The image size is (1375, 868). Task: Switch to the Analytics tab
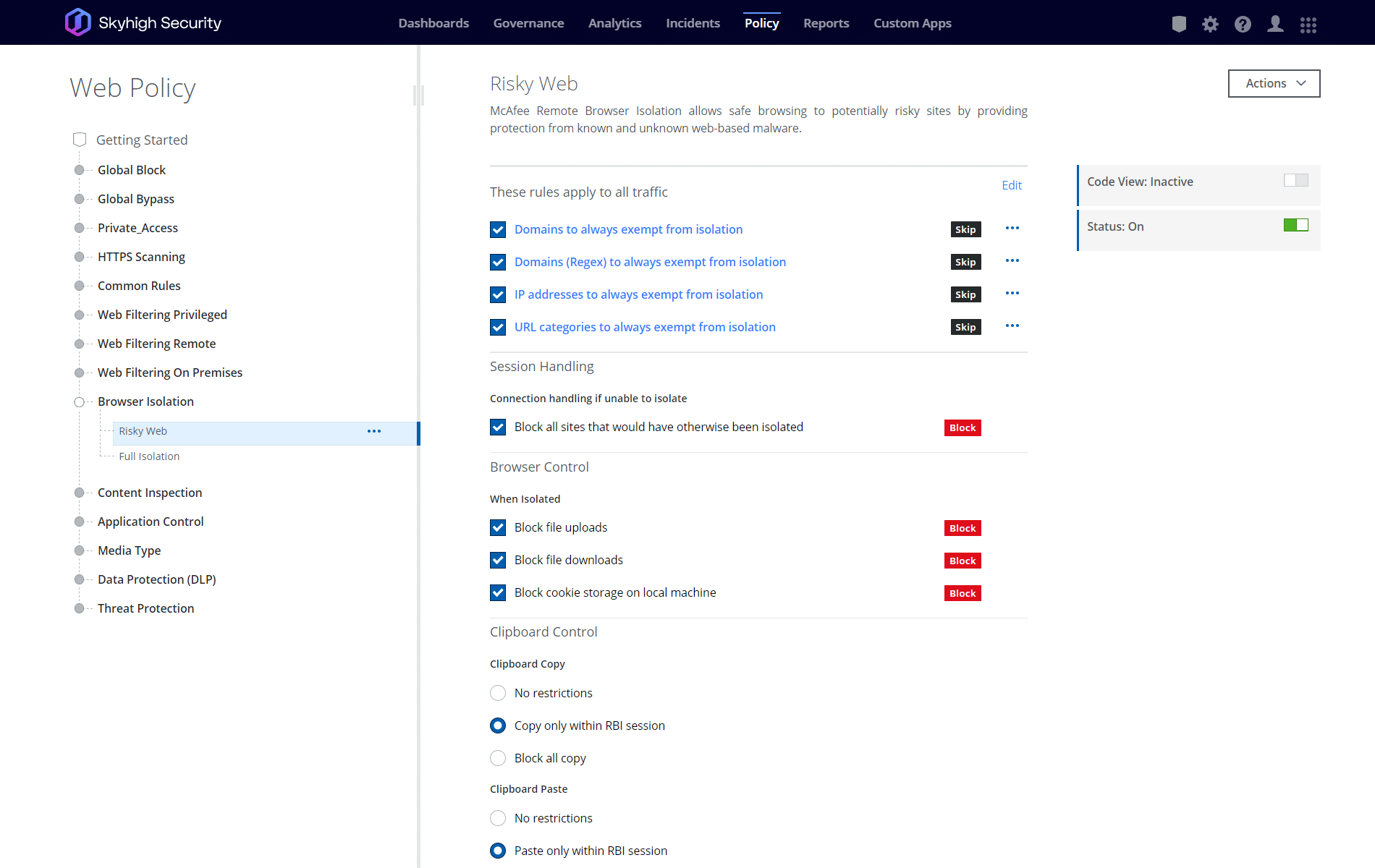[x=614, y=23]
